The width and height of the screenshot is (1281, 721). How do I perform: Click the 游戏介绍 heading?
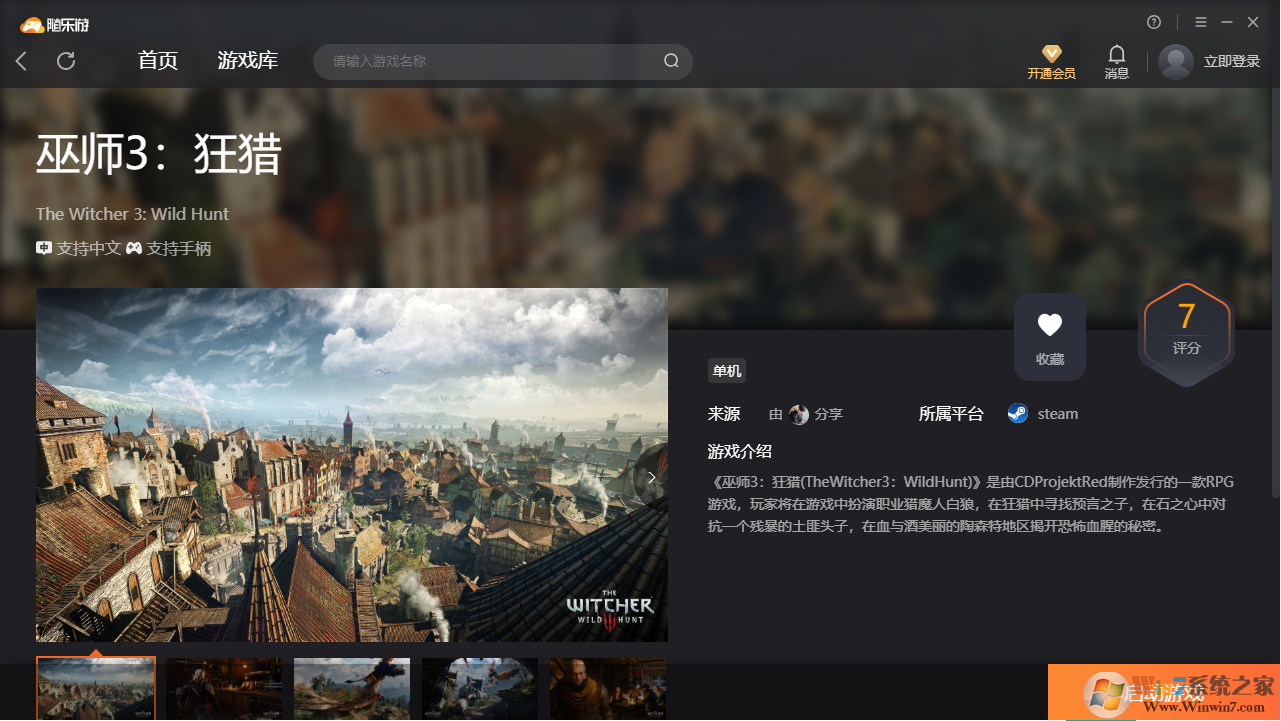click(740, 451)
